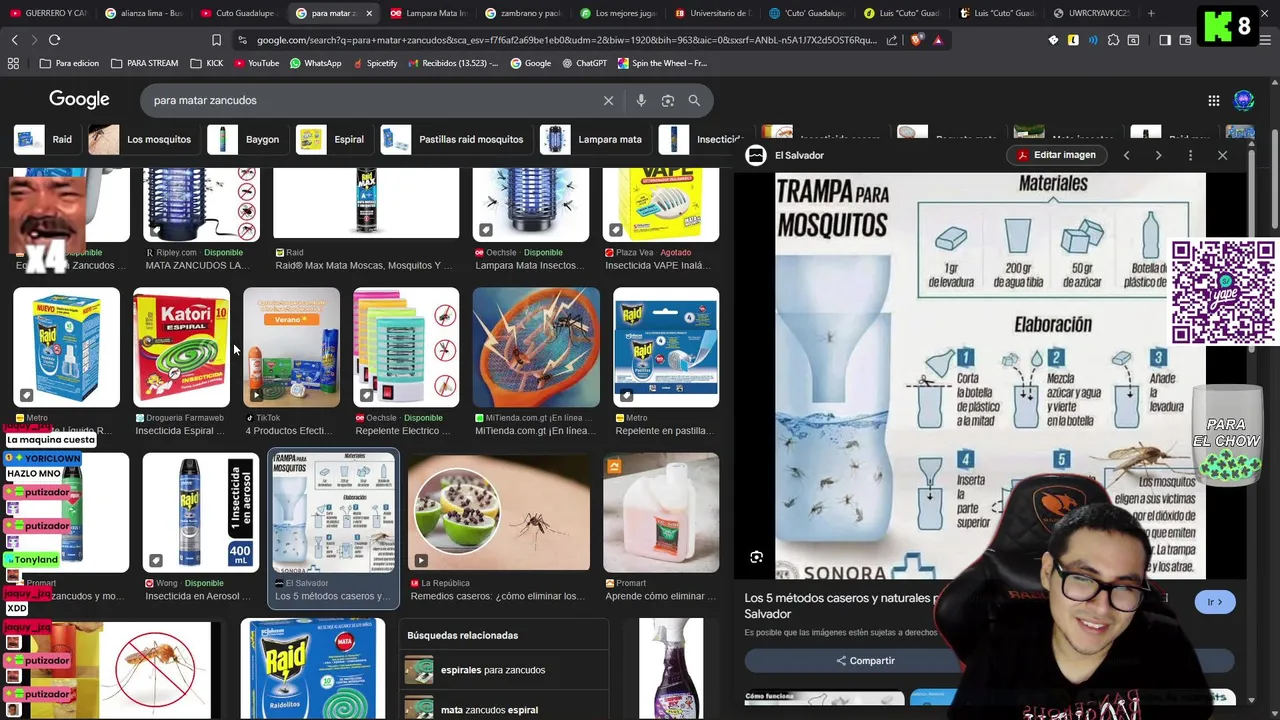Open the 'Para edicion' bookmarks folder
This screenshot has width=1280, height=720.
click(69, 63)
